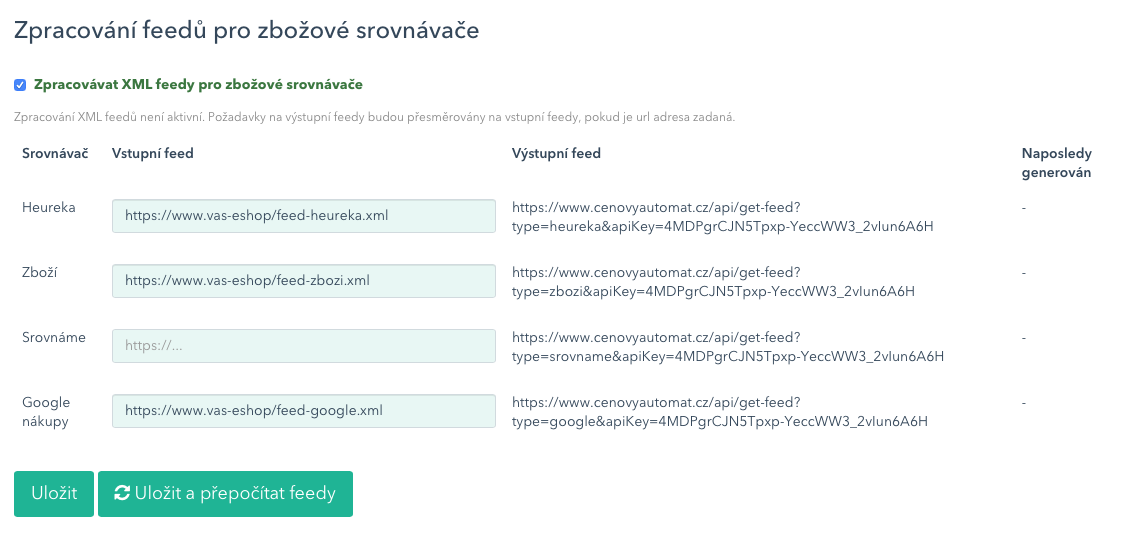Click the Srovnáme output feed URL
The image size is (1139, 544).
point(728,346)
